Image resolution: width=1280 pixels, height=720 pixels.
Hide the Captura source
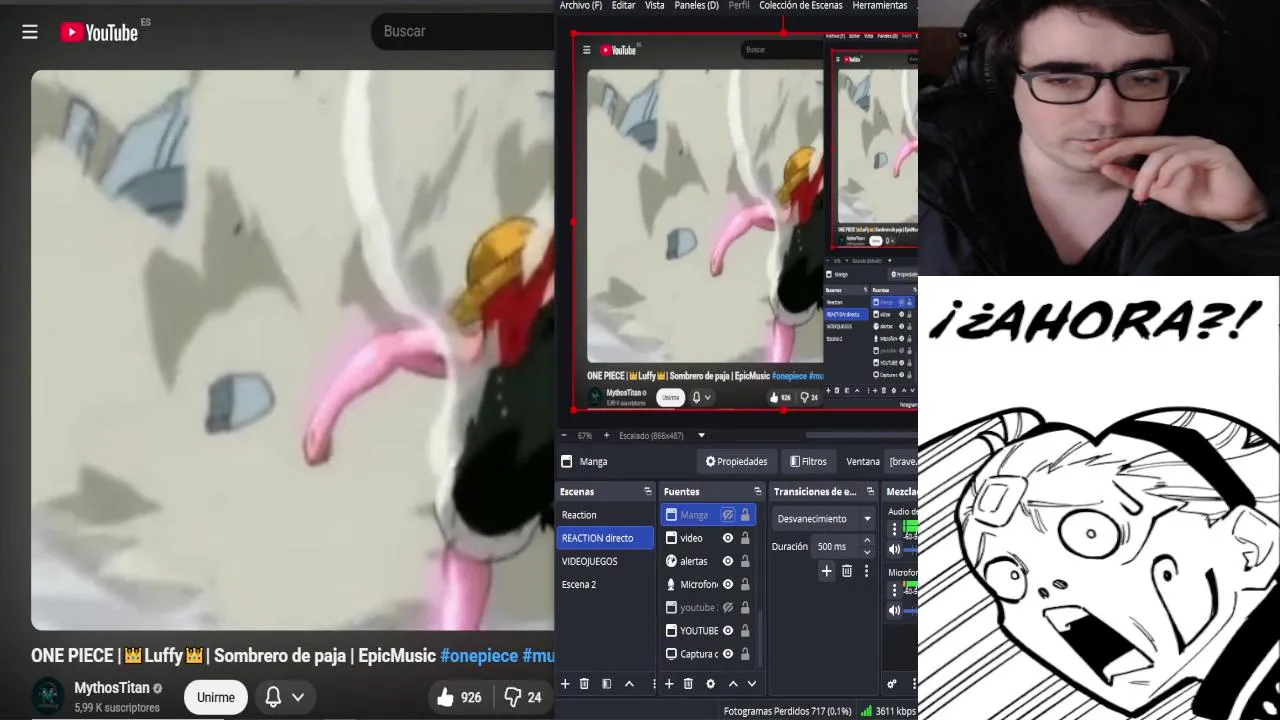(x=727, y=654)
